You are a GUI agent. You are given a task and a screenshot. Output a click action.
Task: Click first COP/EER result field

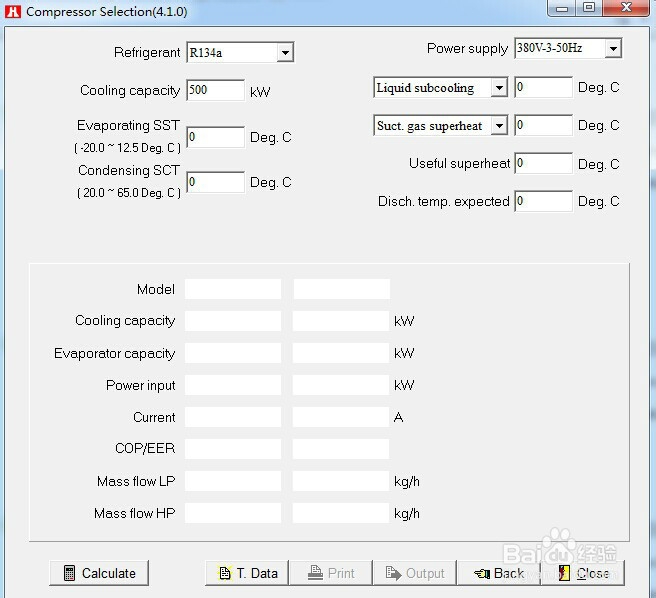pyautogui.click(x=233, y=449)
